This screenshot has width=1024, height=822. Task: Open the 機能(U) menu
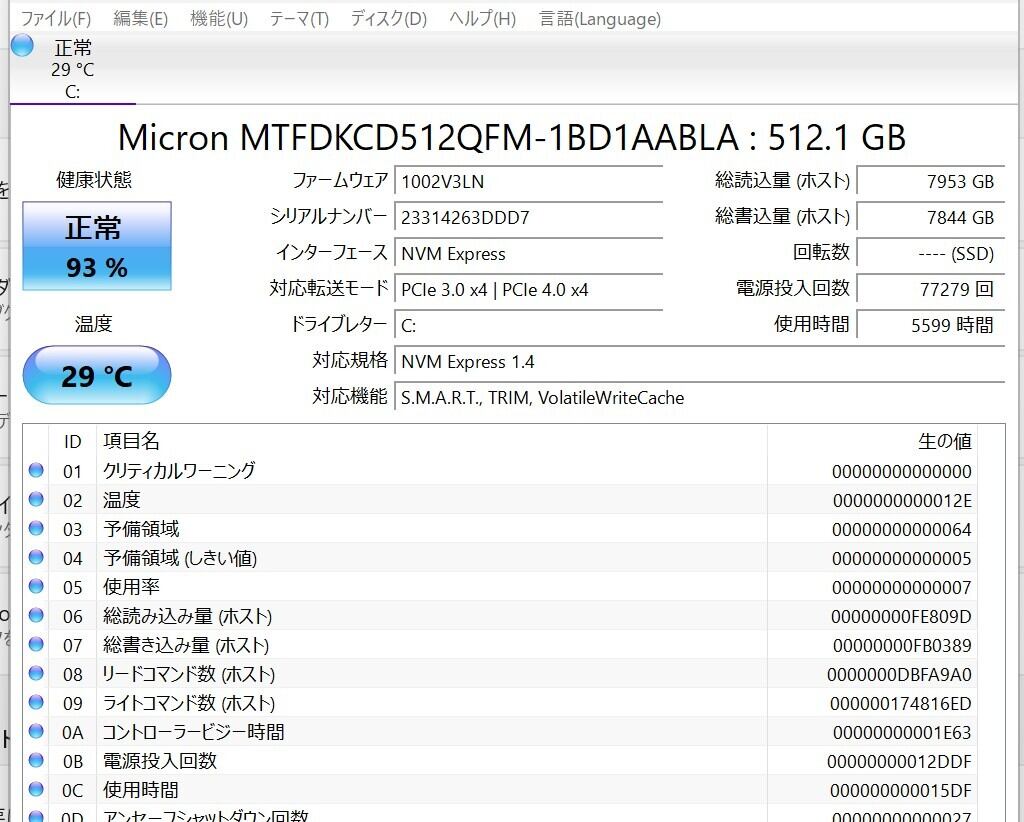219,19
